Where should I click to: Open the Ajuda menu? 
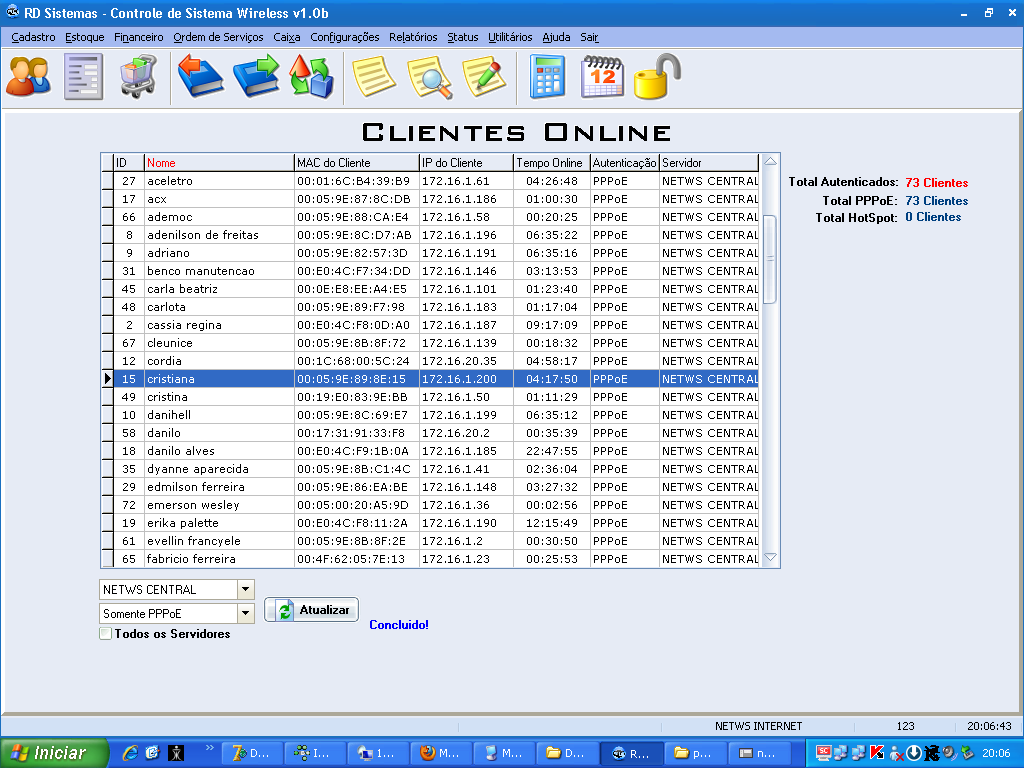(x=556, y=37)
